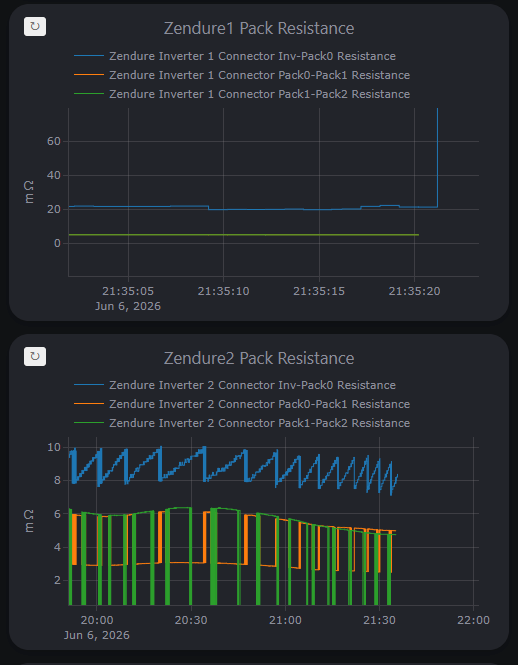This screenshot has width=518, height=665.
Task: Toggle Inverter 1 Pack0-Pack1 Resistance legend entry
Action: [x=242, y=75]
